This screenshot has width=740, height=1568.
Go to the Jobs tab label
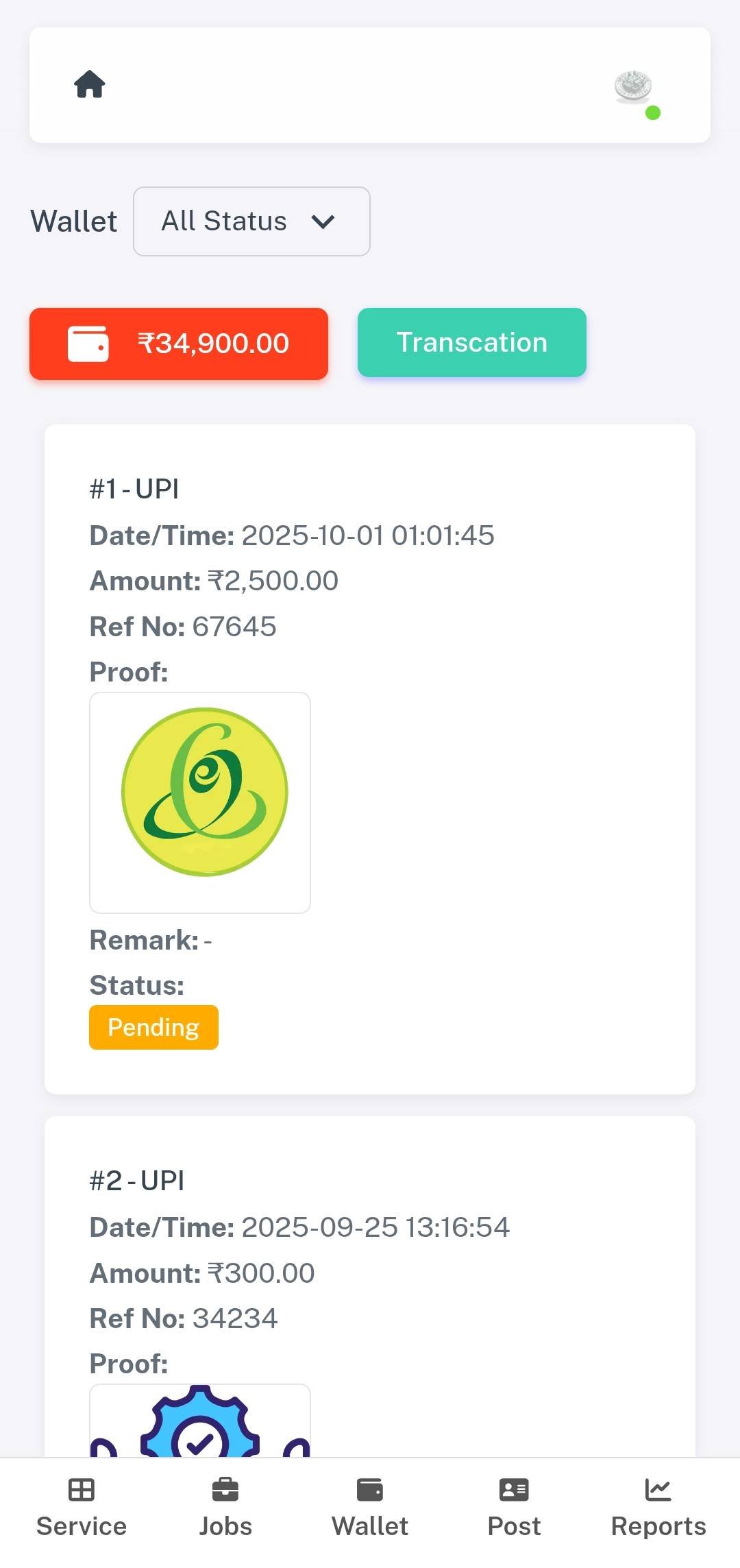(x=225, y=1527)
